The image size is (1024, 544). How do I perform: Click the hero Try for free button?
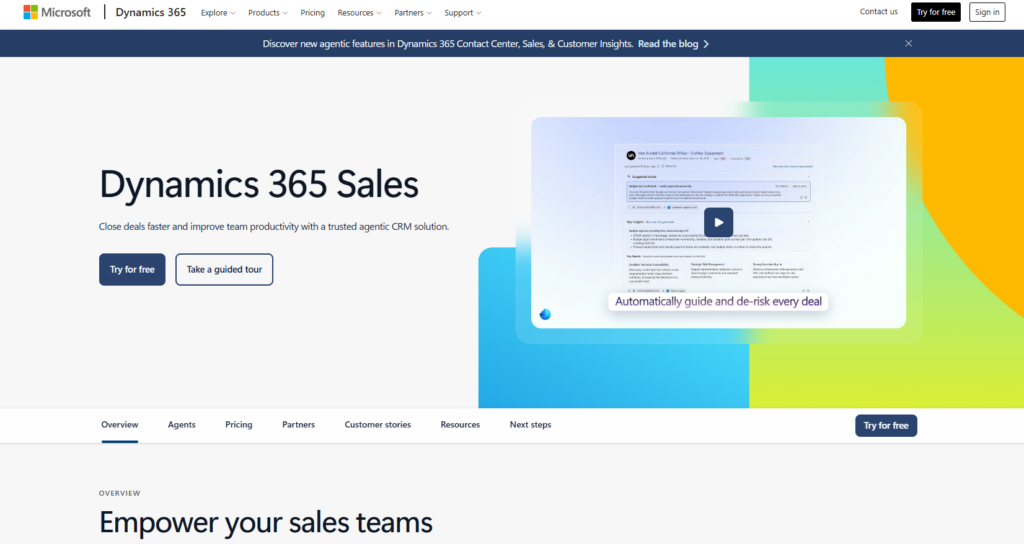coord(132,269)
